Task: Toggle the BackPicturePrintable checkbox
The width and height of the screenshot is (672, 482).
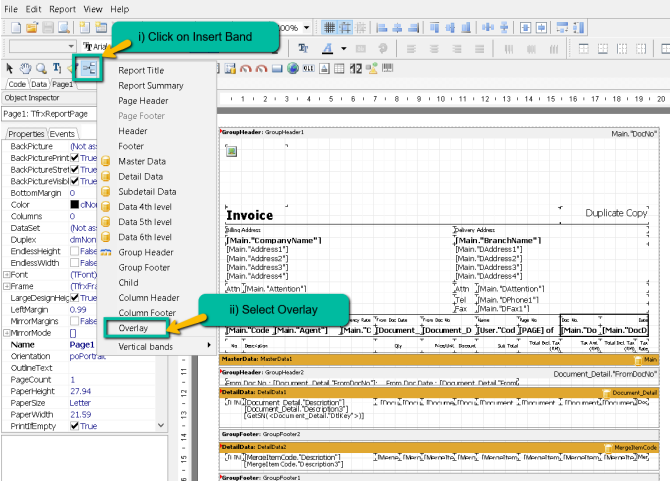Action: tap(73, 158)
